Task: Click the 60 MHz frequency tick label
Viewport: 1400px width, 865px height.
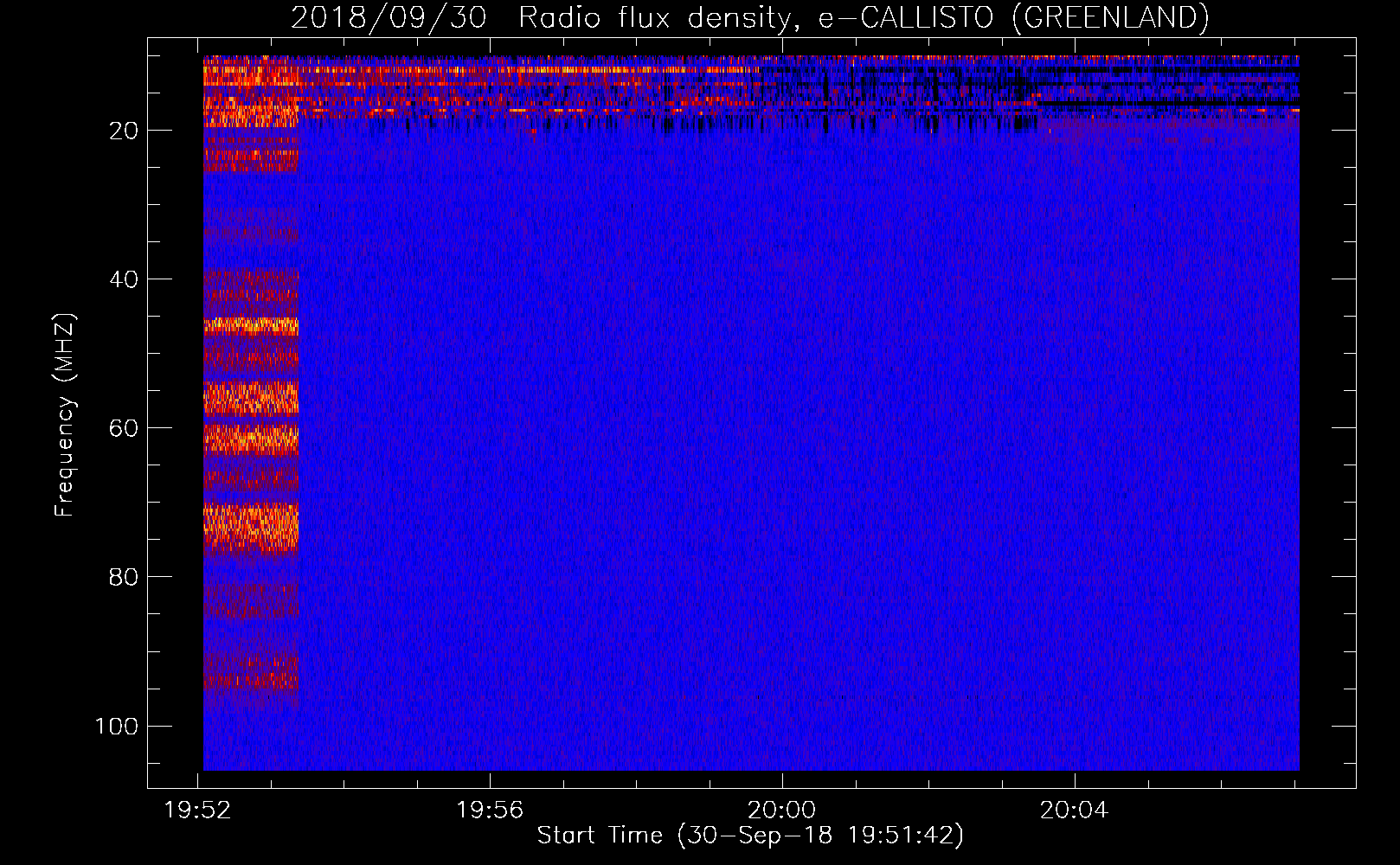Action: pos(124,428)
